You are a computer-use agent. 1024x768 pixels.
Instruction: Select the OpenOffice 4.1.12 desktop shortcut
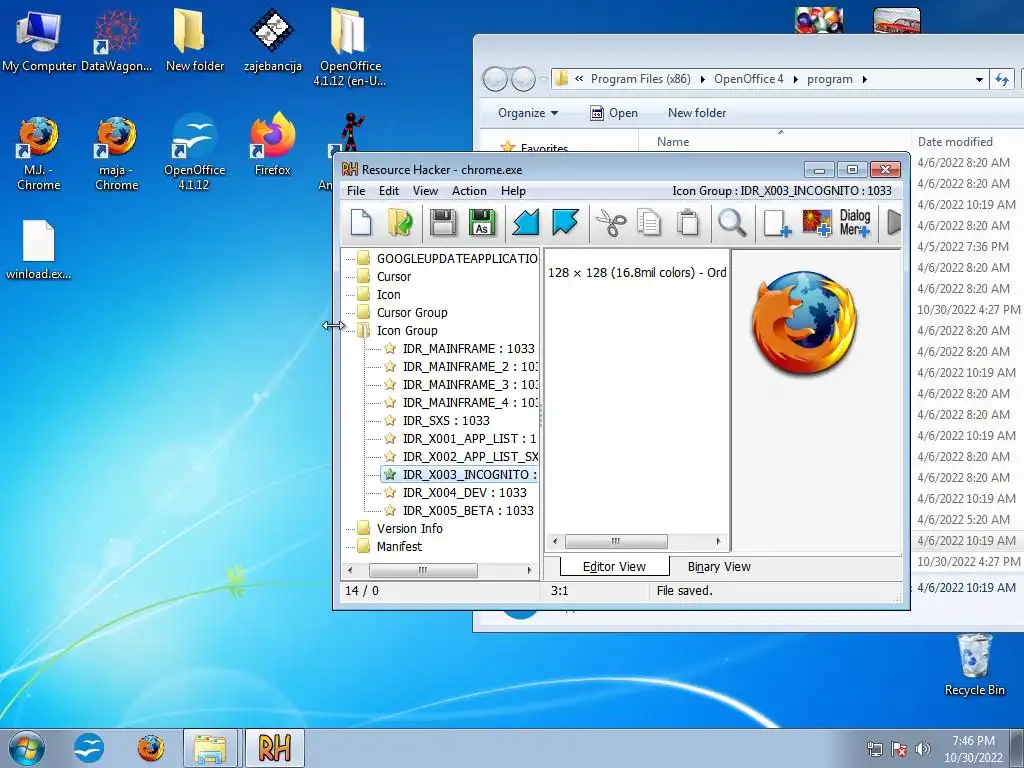[x=195, y=153]
